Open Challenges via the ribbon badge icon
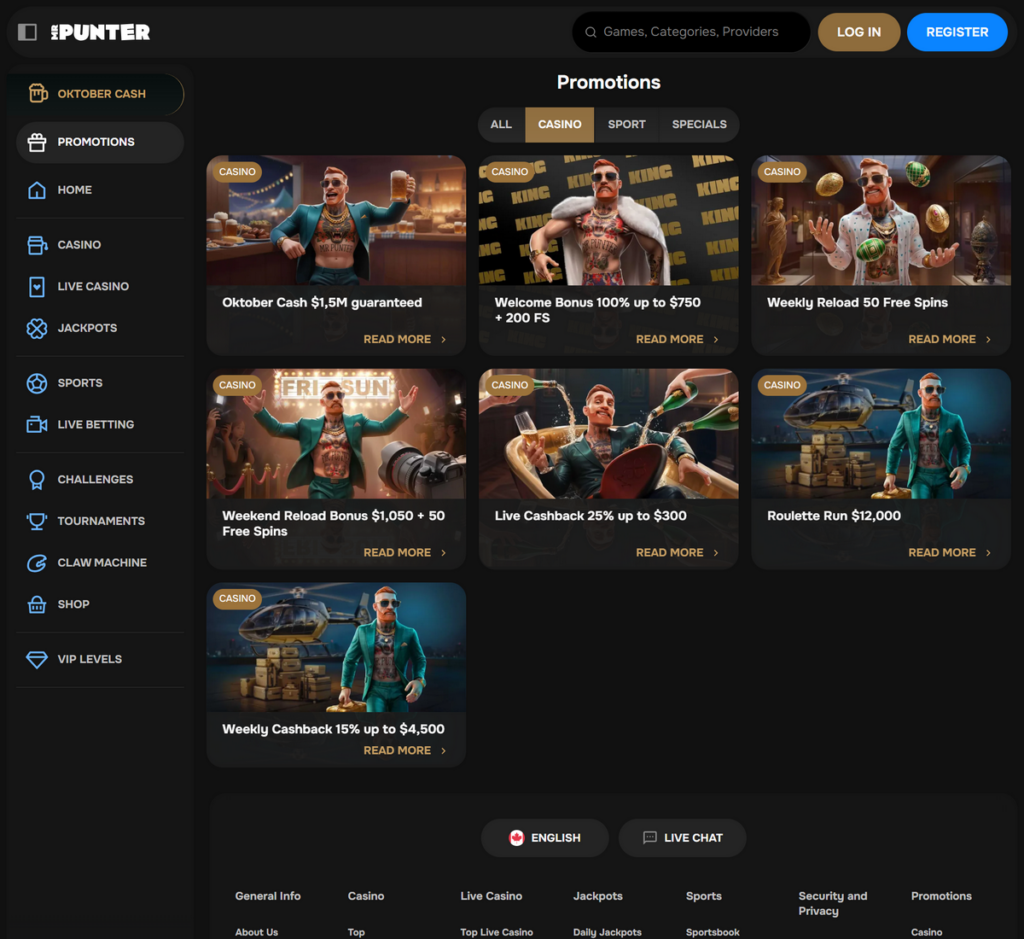 37,480
